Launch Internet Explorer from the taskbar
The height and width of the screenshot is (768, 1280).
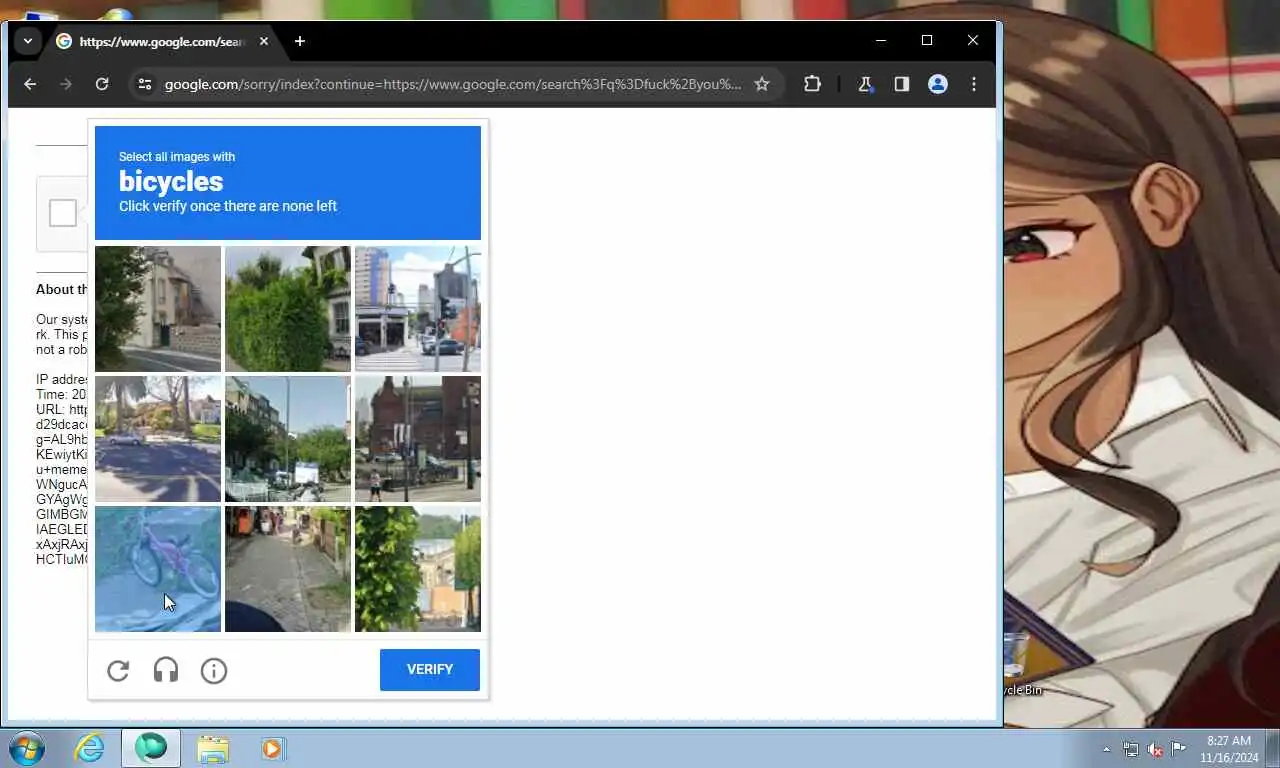pos(89,748)
